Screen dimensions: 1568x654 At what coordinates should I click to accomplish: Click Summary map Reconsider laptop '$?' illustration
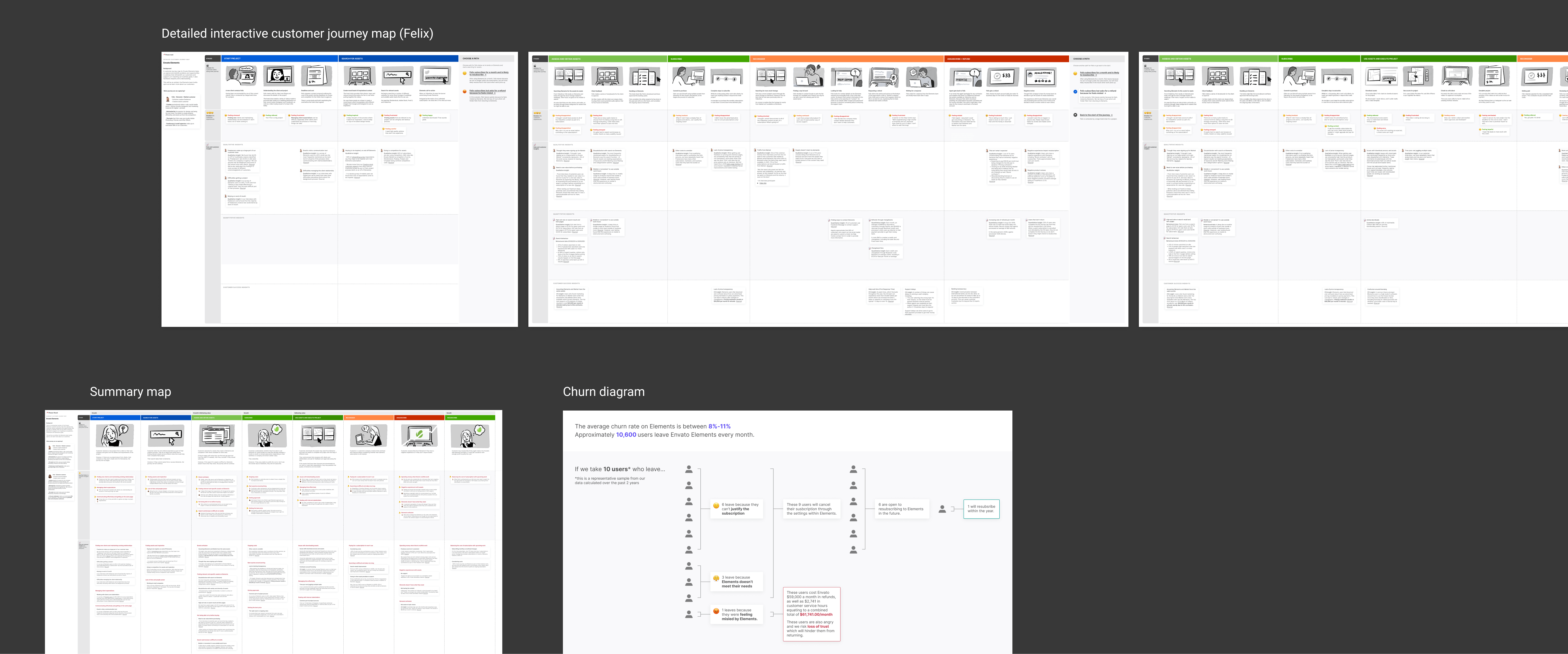click(369, 436)
